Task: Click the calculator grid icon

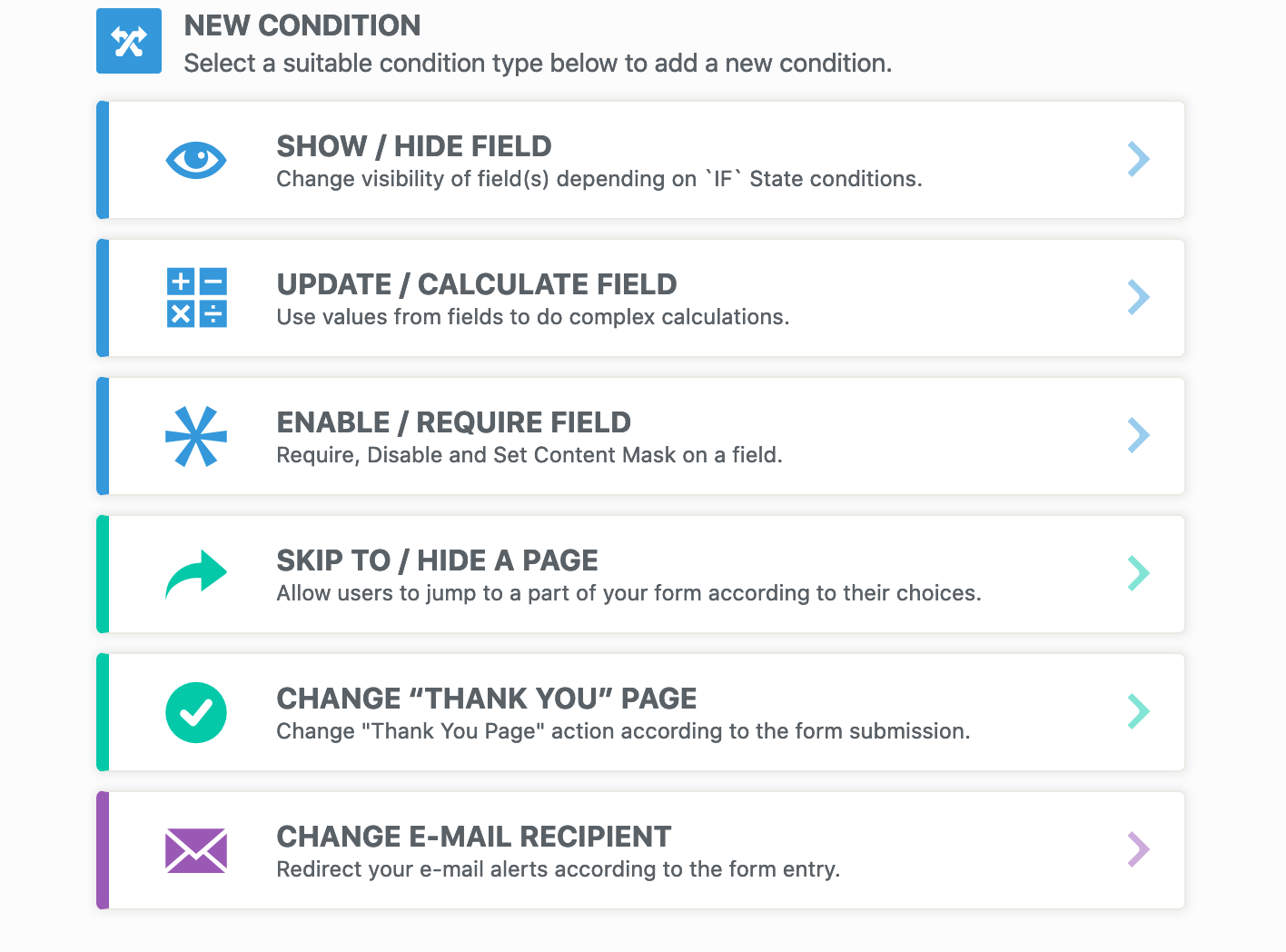Action: (196, 298)
